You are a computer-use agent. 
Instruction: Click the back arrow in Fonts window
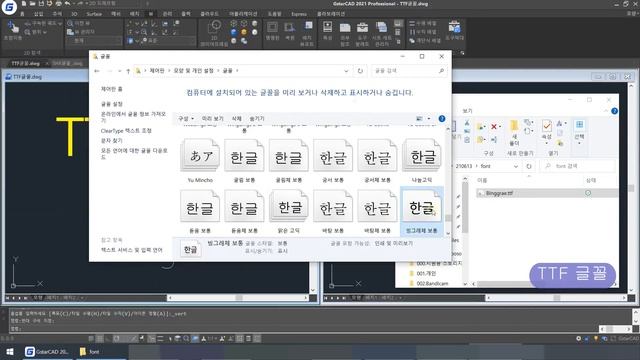coord(97,71)
